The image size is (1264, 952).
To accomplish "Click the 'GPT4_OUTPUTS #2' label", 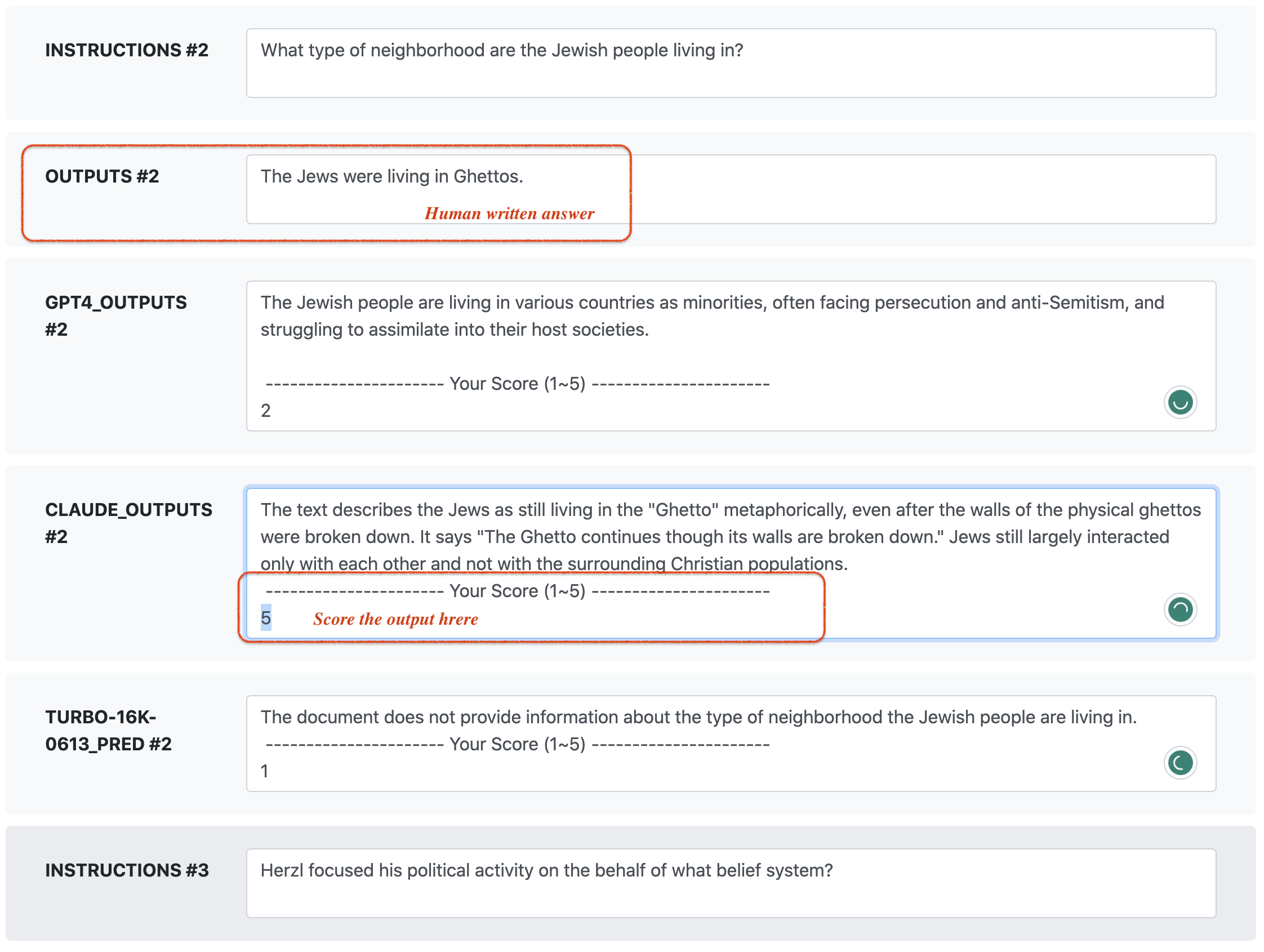I will (116, 316).
